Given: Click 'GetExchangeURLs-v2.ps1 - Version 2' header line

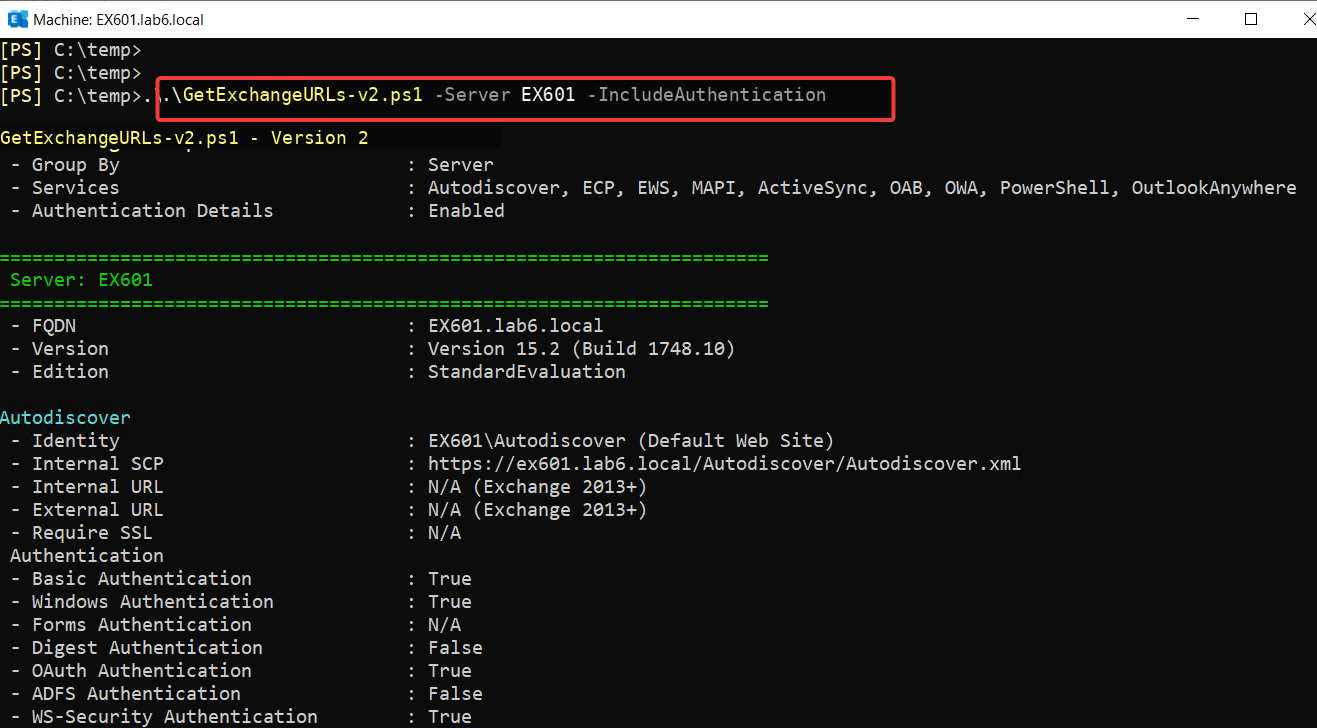Looking at the screenshot, I should tap(185, 138).
